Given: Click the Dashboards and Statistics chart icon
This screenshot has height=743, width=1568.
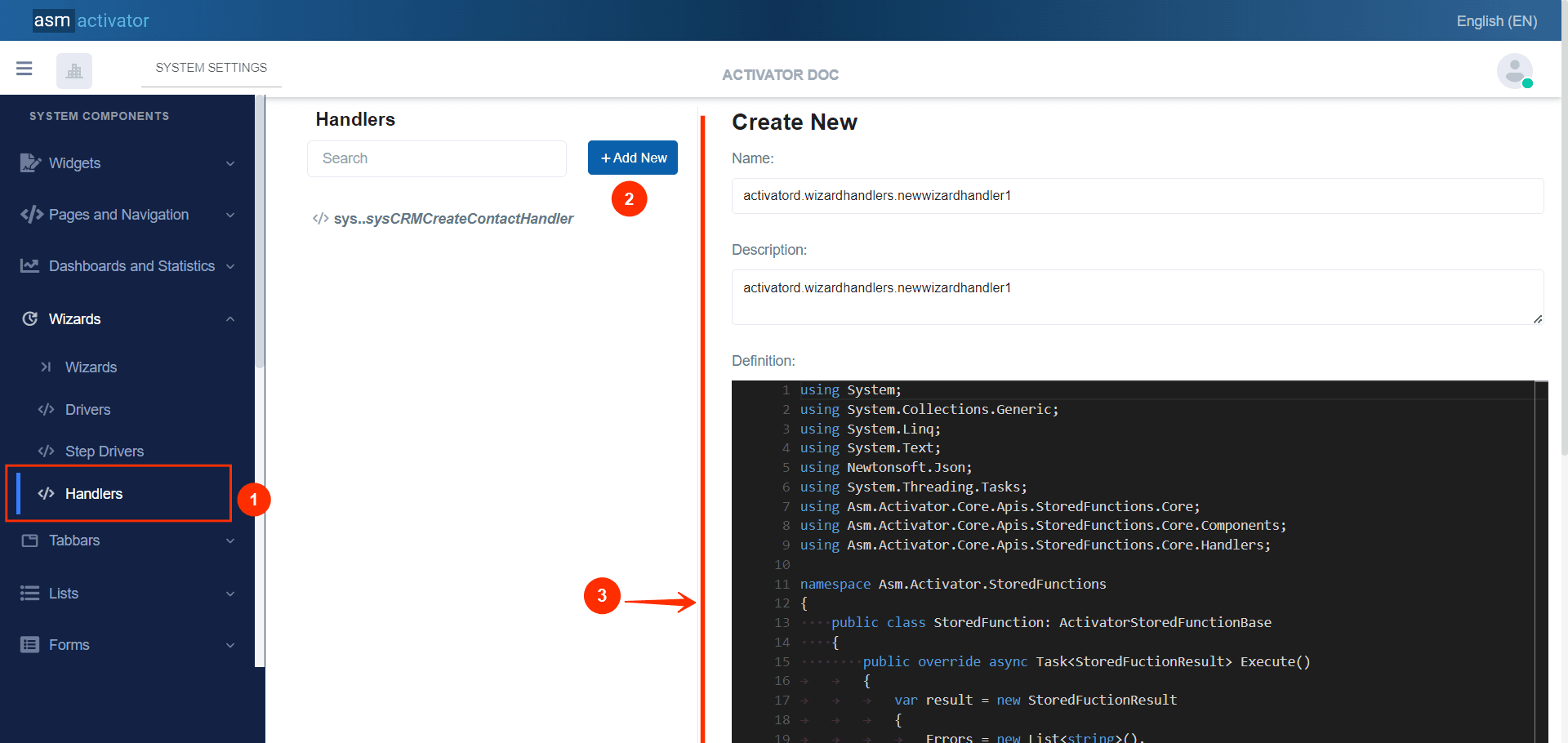Looking at the screenshot, I should tap(30, 266).
